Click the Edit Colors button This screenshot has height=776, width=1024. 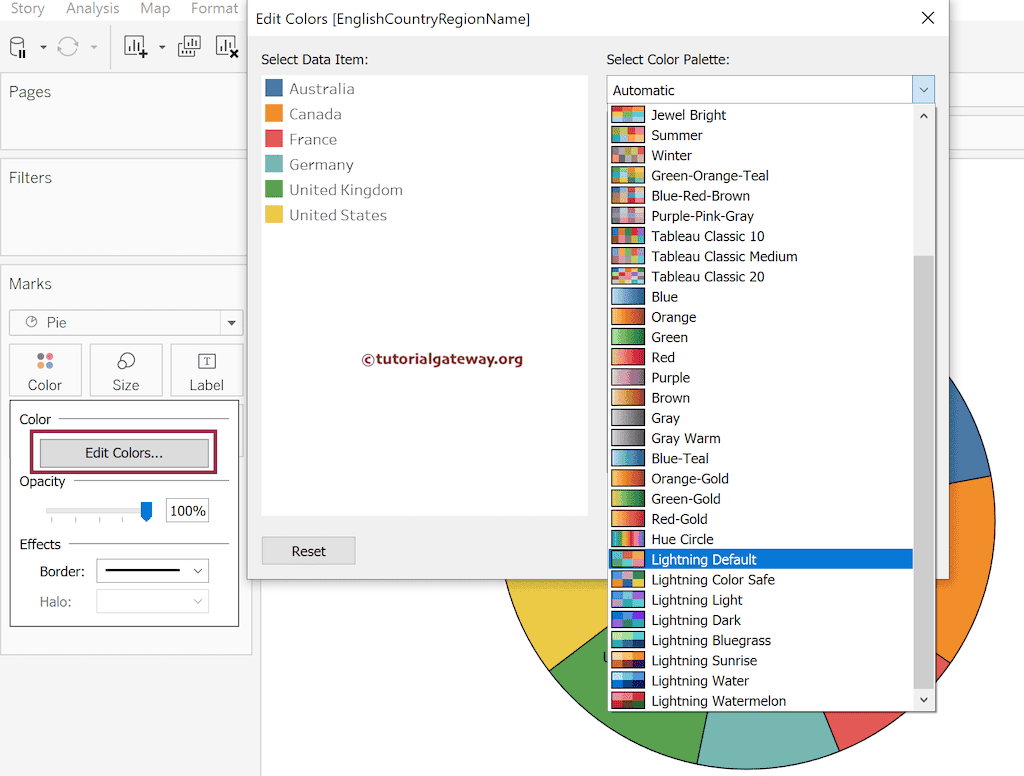[124, 453]
